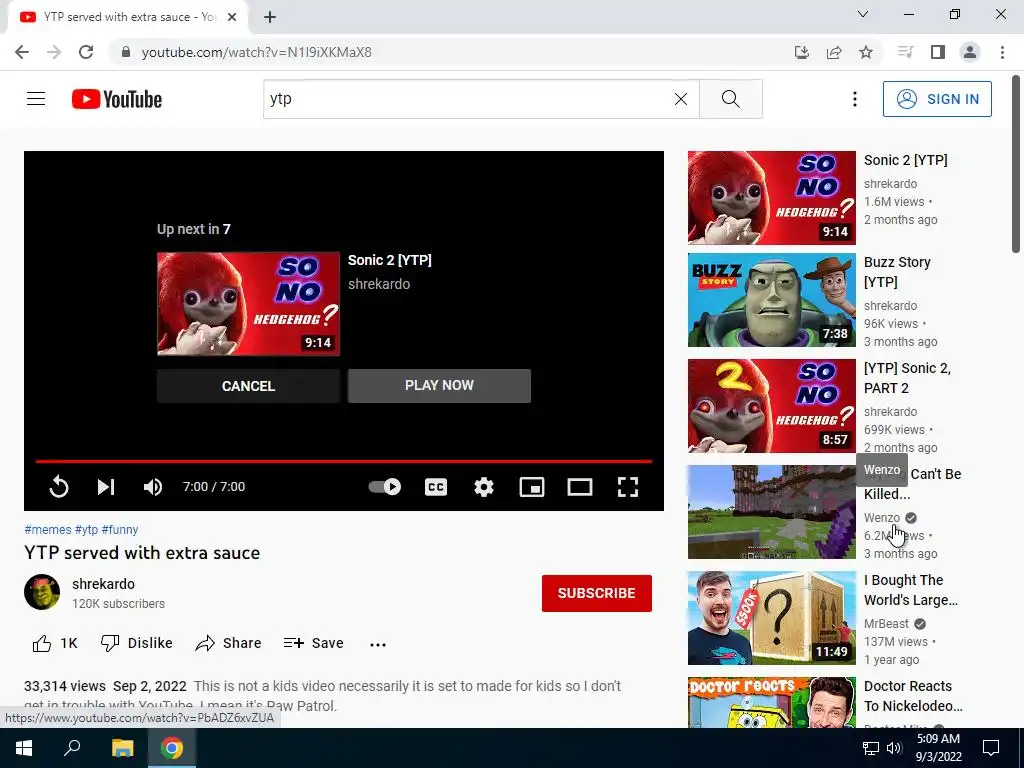Mute the video with speaker icon
The image size is (1024, 768).
[x=153, y=487]
